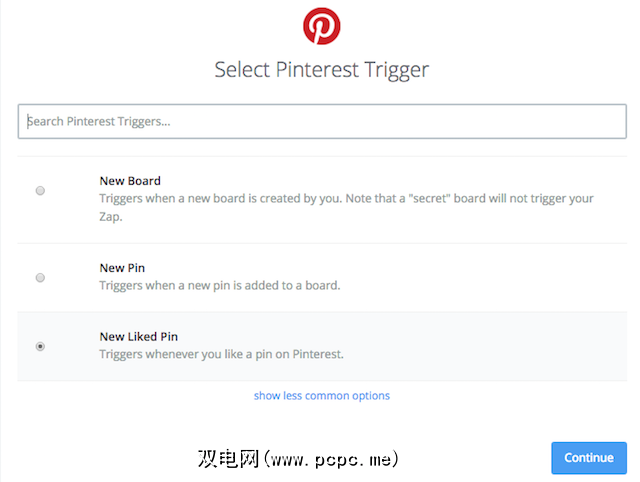Screen dimensions: 640x482
Task: Select the New Board radio button
Action: (40, 191)
